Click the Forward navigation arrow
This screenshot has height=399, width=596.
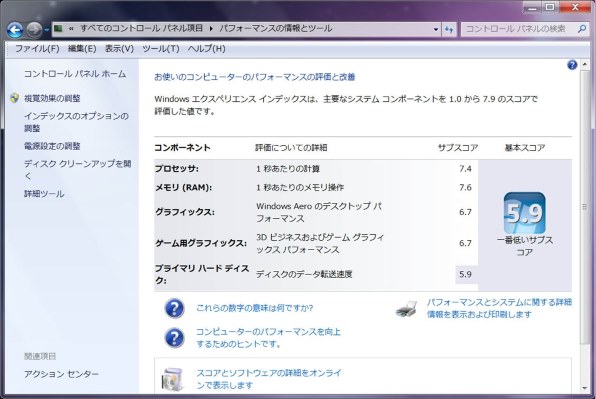[x=34, y=30]
